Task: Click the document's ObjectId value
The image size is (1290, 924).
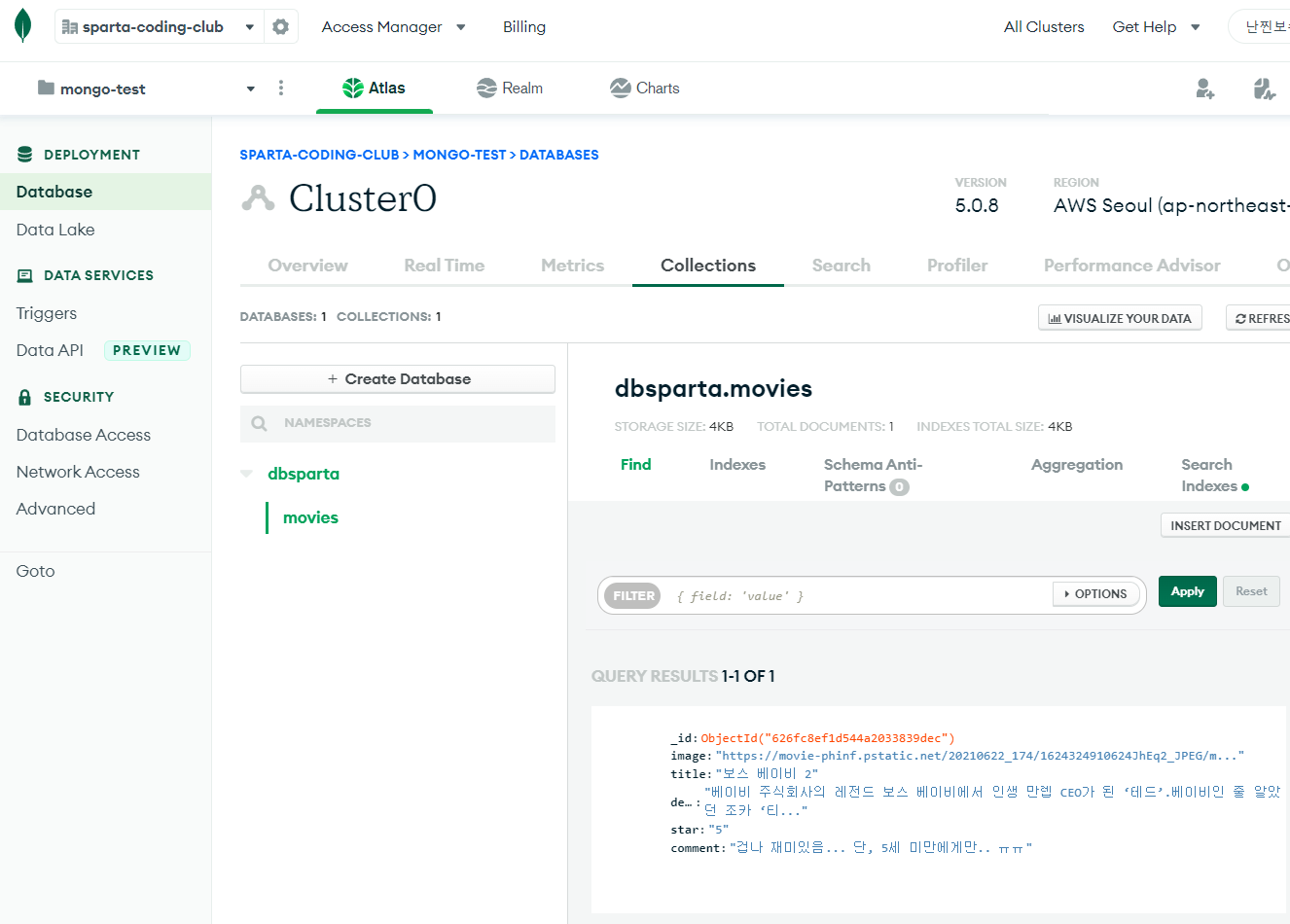Action: click(x=828, y=738)
